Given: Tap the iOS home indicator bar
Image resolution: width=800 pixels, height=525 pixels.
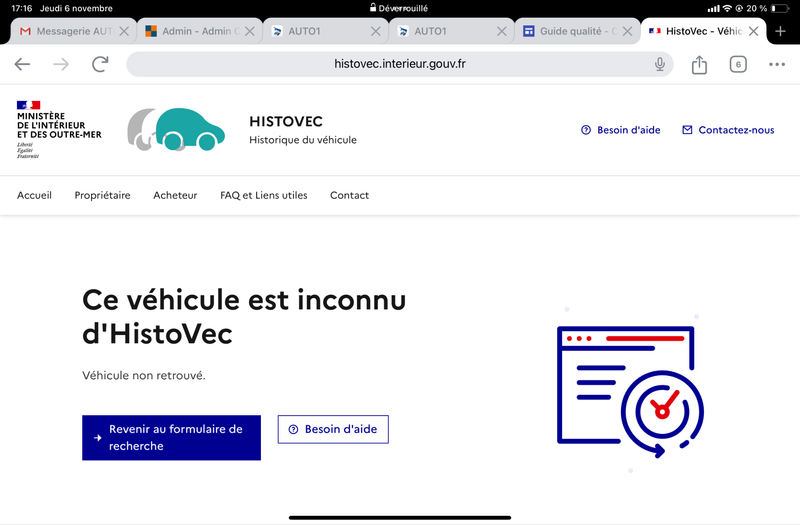Looking at the screenshot, I should [399, 517].
